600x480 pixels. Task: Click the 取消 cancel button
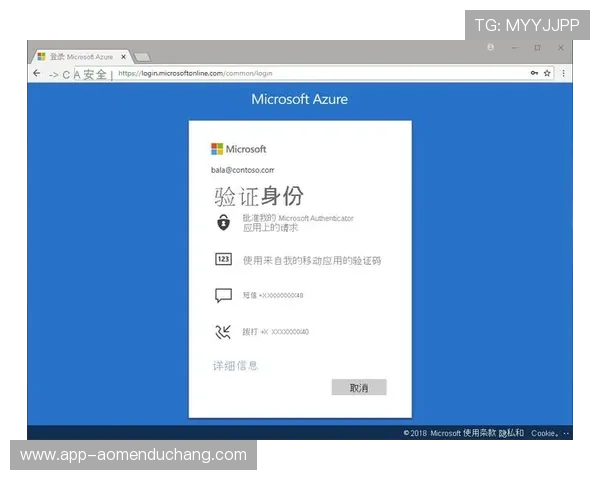358,387
